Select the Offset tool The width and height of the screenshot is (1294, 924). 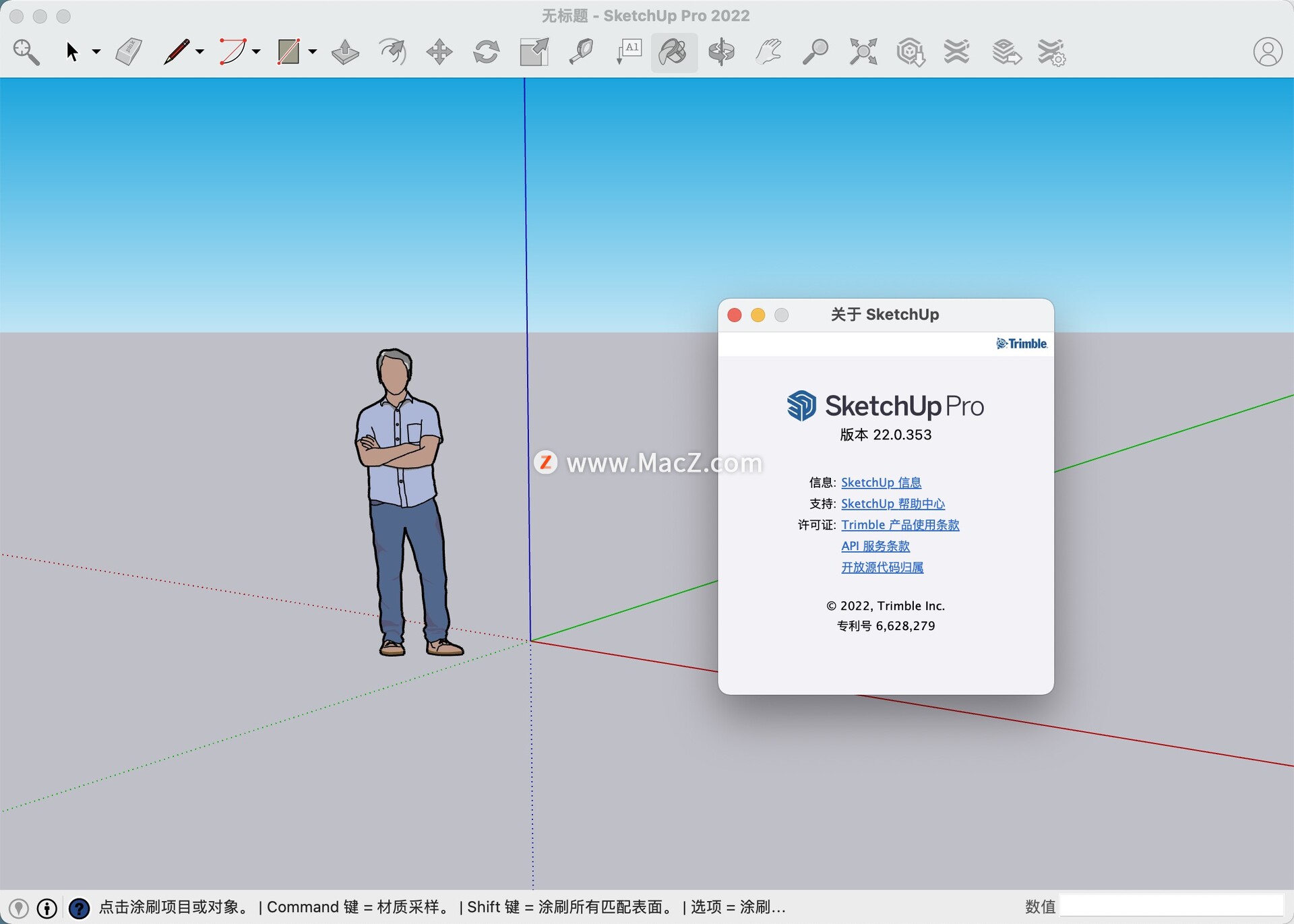click(x=393, y=52)
